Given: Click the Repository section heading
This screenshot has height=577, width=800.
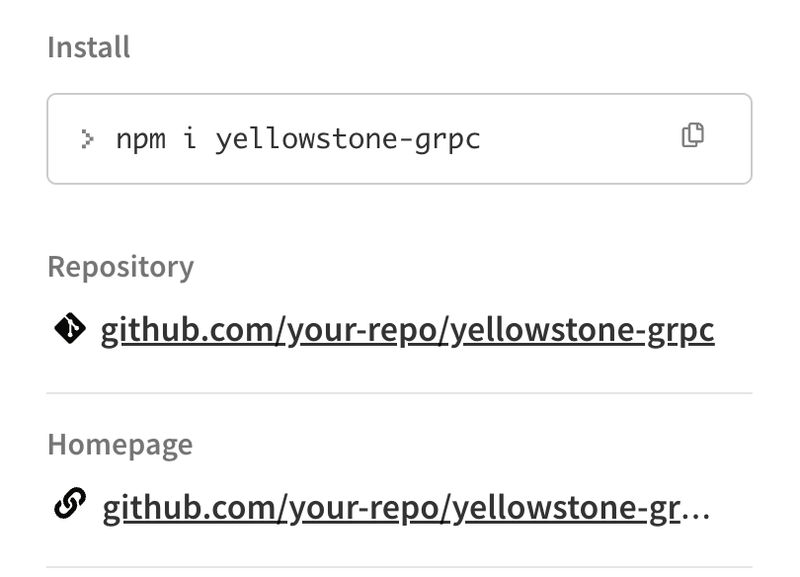Looking at the screenshot, I should pos(121,267).
